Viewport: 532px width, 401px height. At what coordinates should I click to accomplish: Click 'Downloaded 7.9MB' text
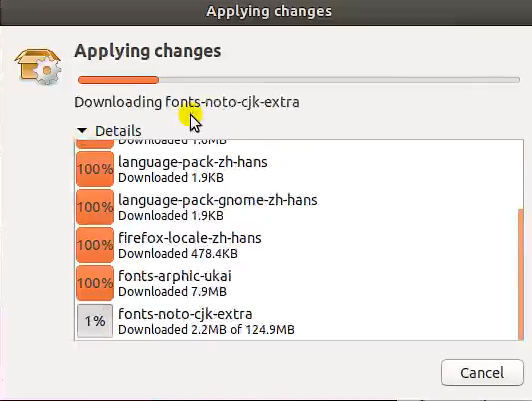tap(172, 292)
